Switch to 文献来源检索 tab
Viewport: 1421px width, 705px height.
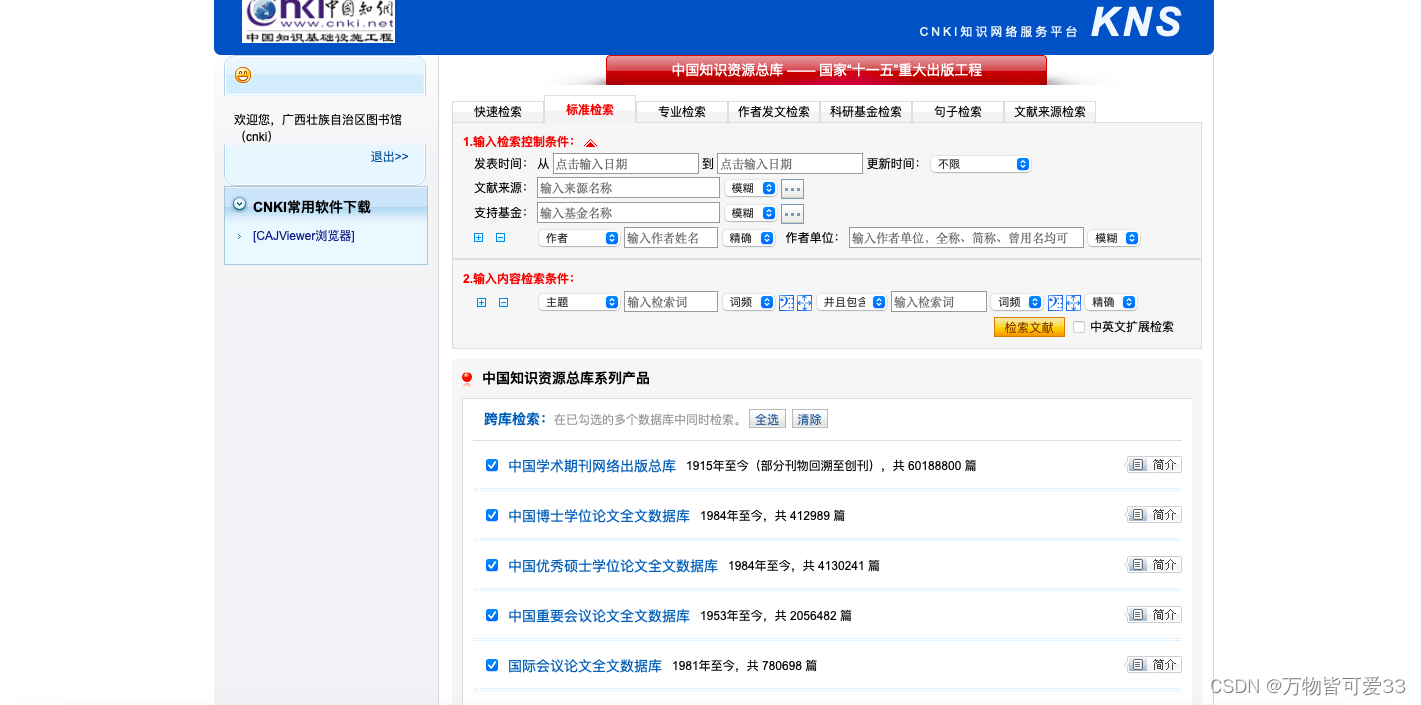tap(1050, 112)
